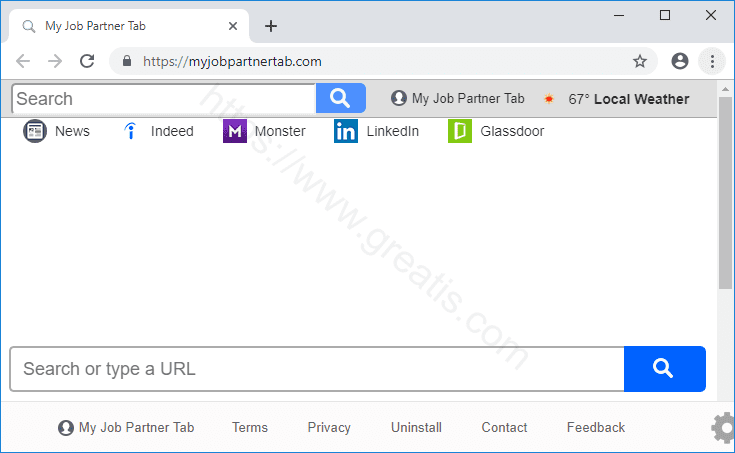Focus the top toolbar Search box
735x453 pixels.
(164, 99)
